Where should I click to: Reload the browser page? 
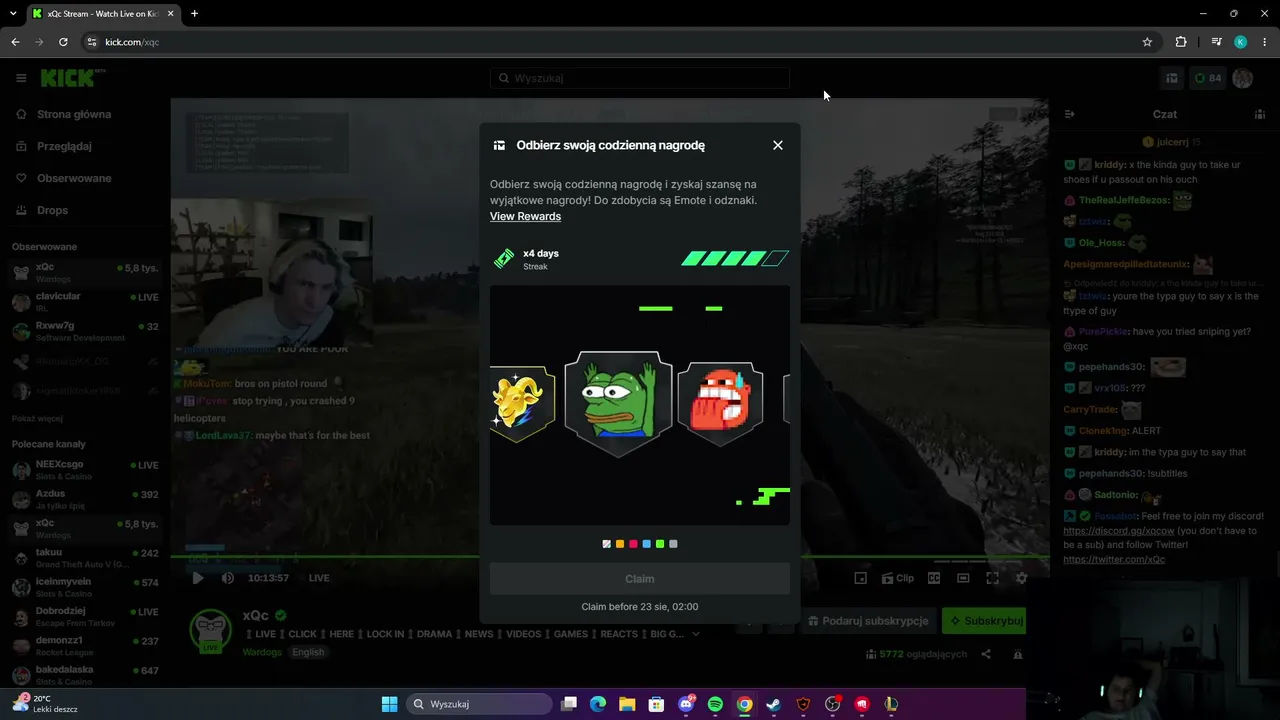63,42
